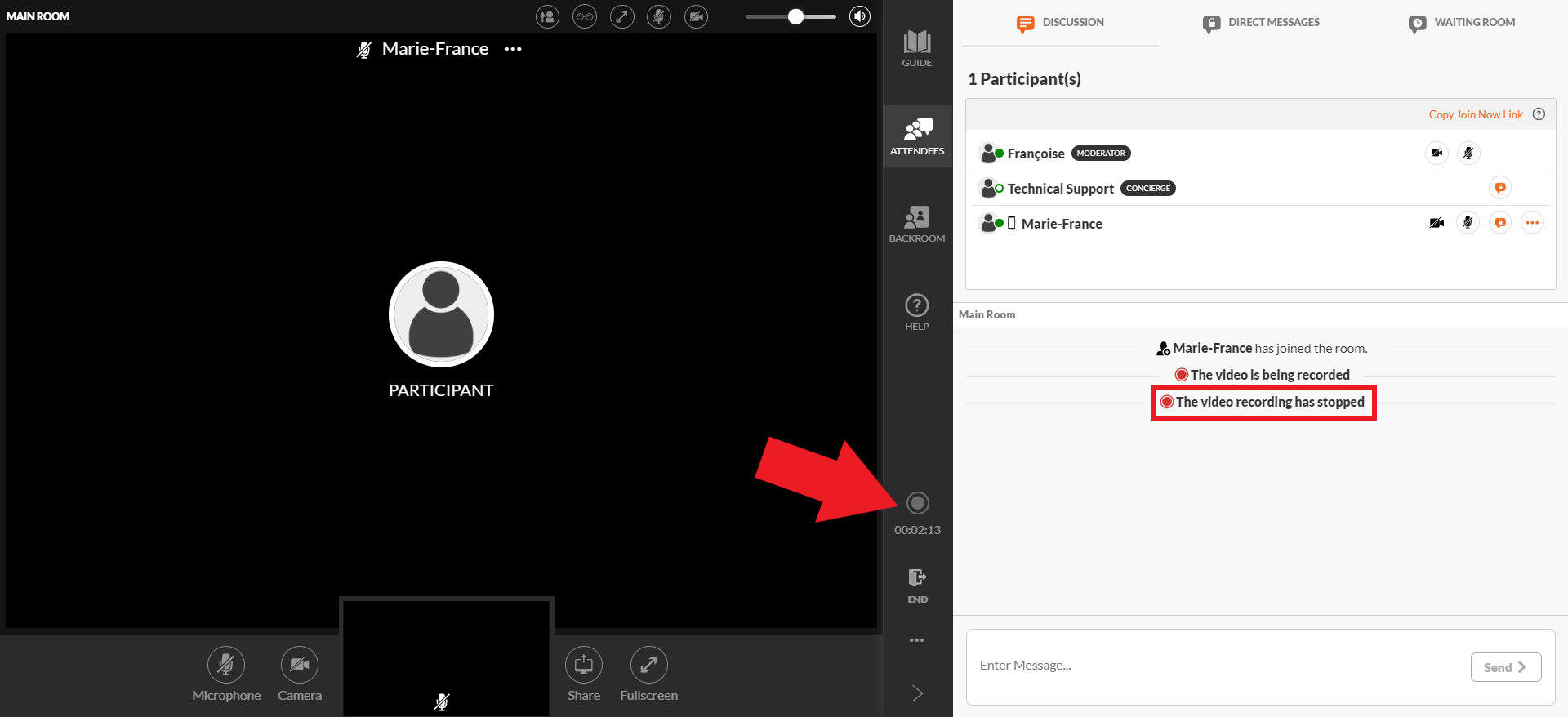Click the CONCIERGE badge
Screen dimensions: 1568x717
pos(1148,189)
